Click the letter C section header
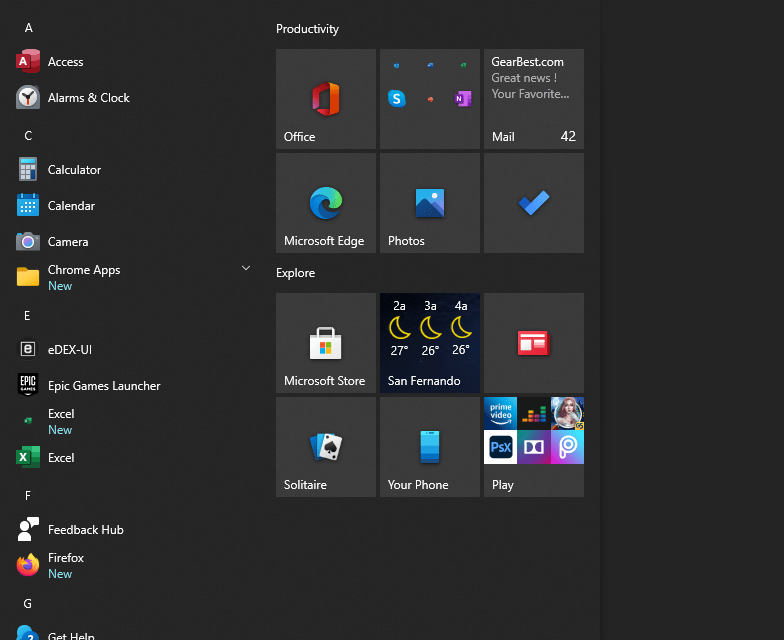 [x=28, y=136]
